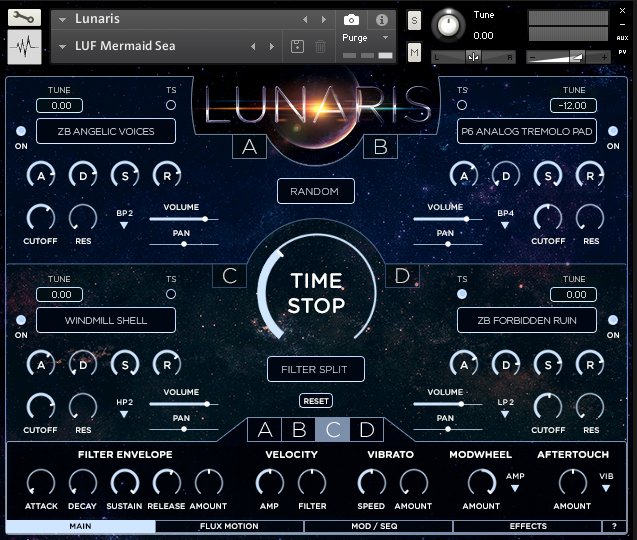Open Aftertouch VIB target dropdown
The height and width of the screenshot is (540, 637).
click(x=606, y=488)
